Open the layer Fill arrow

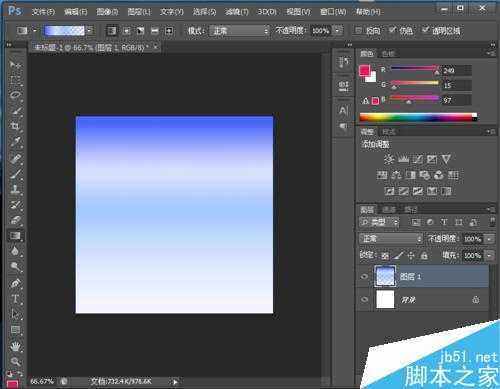pos(489,256)
